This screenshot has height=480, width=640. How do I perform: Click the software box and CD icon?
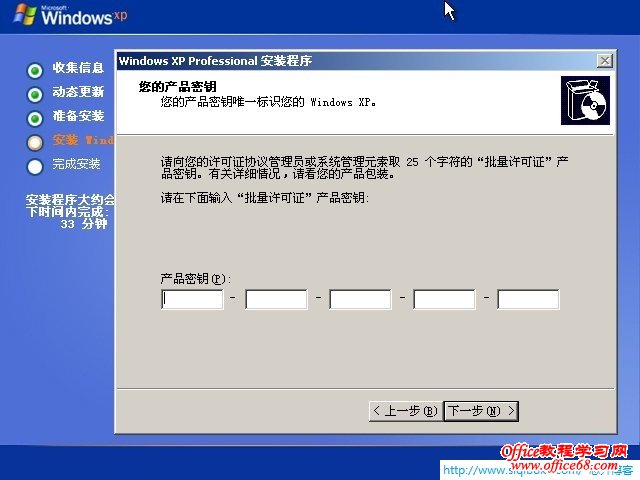point(585,100)
